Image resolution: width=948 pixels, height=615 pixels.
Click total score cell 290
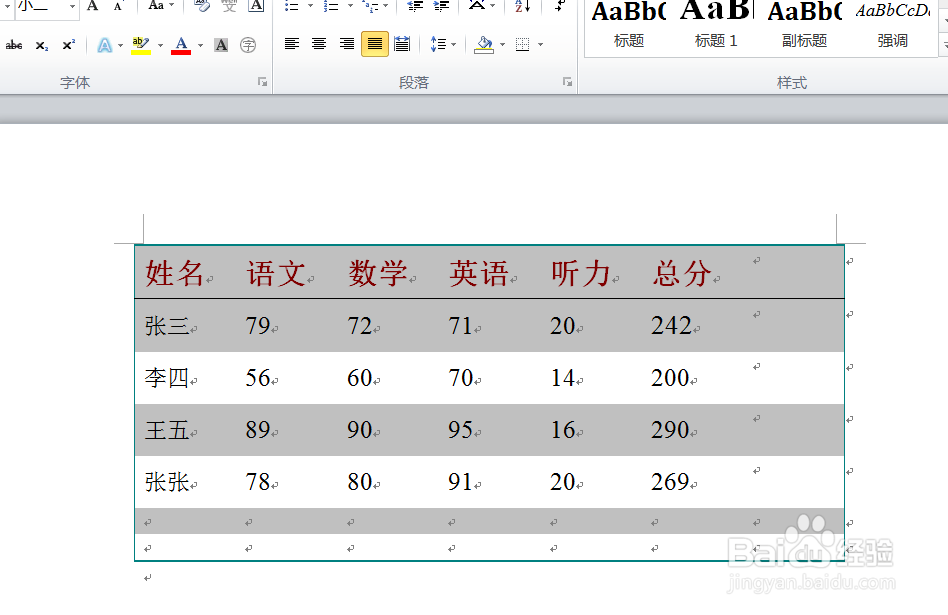(x=670, y=430)
